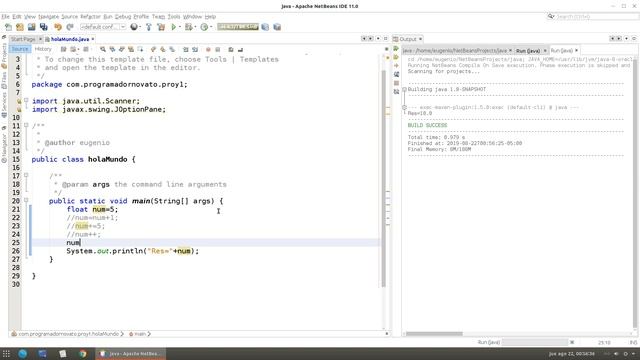The width and height of the screenshot is (640, 360).
Task: Click Find Previous Occurrence icon
Action: point(112,49)
